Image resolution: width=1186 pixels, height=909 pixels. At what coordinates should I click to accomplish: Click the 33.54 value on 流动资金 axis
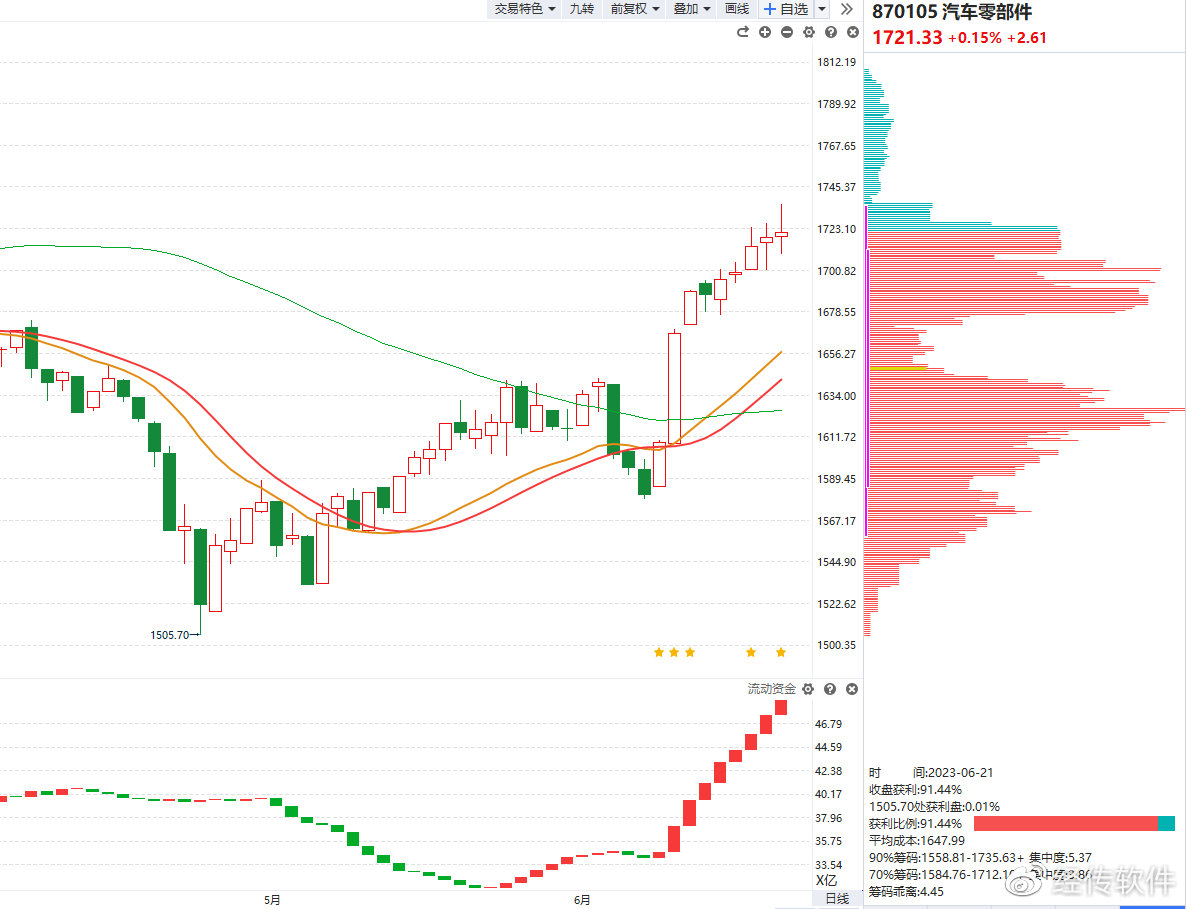[828, 864]
